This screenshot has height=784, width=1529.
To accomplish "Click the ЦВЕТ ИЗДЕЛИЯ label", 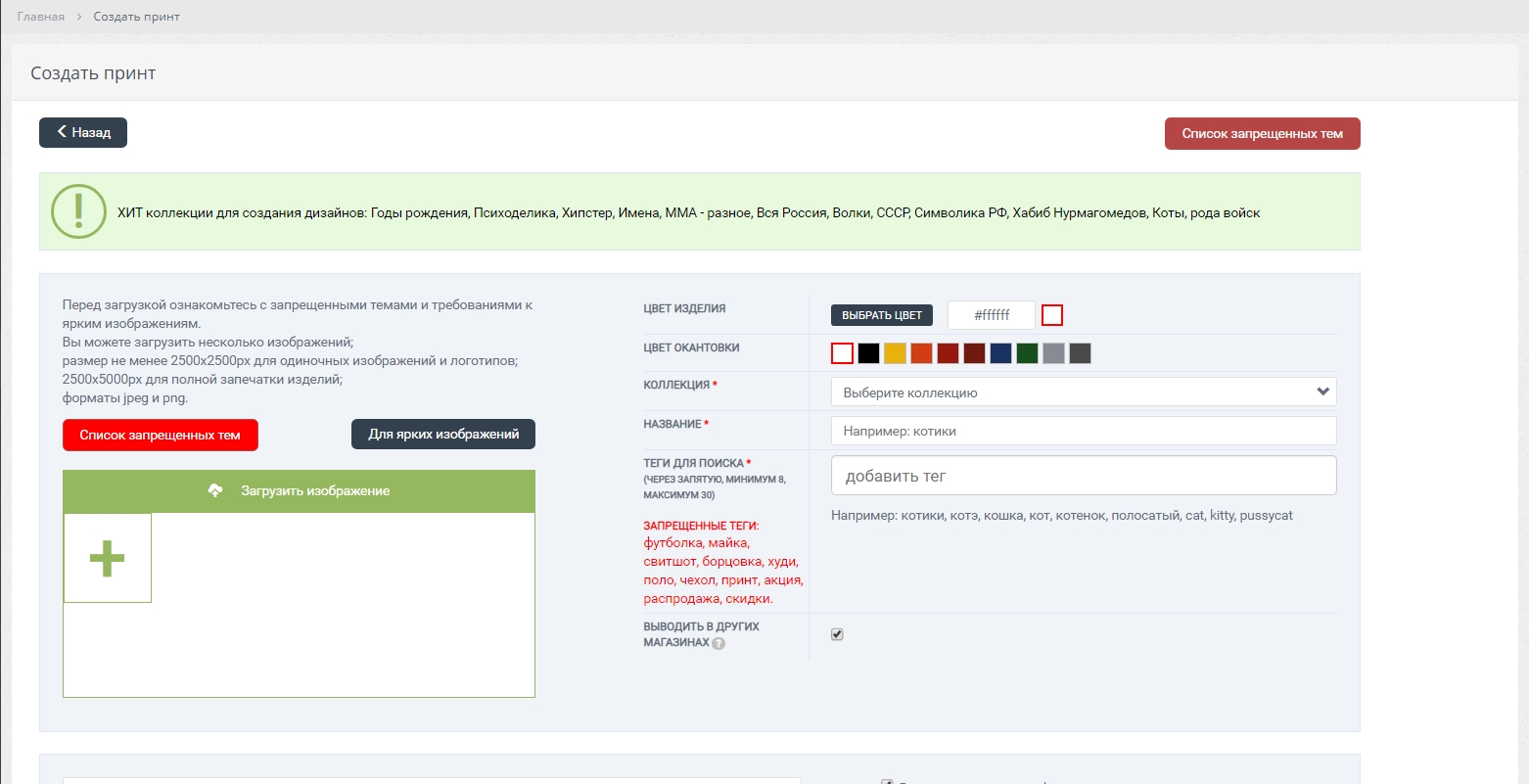I will point(684,308).
